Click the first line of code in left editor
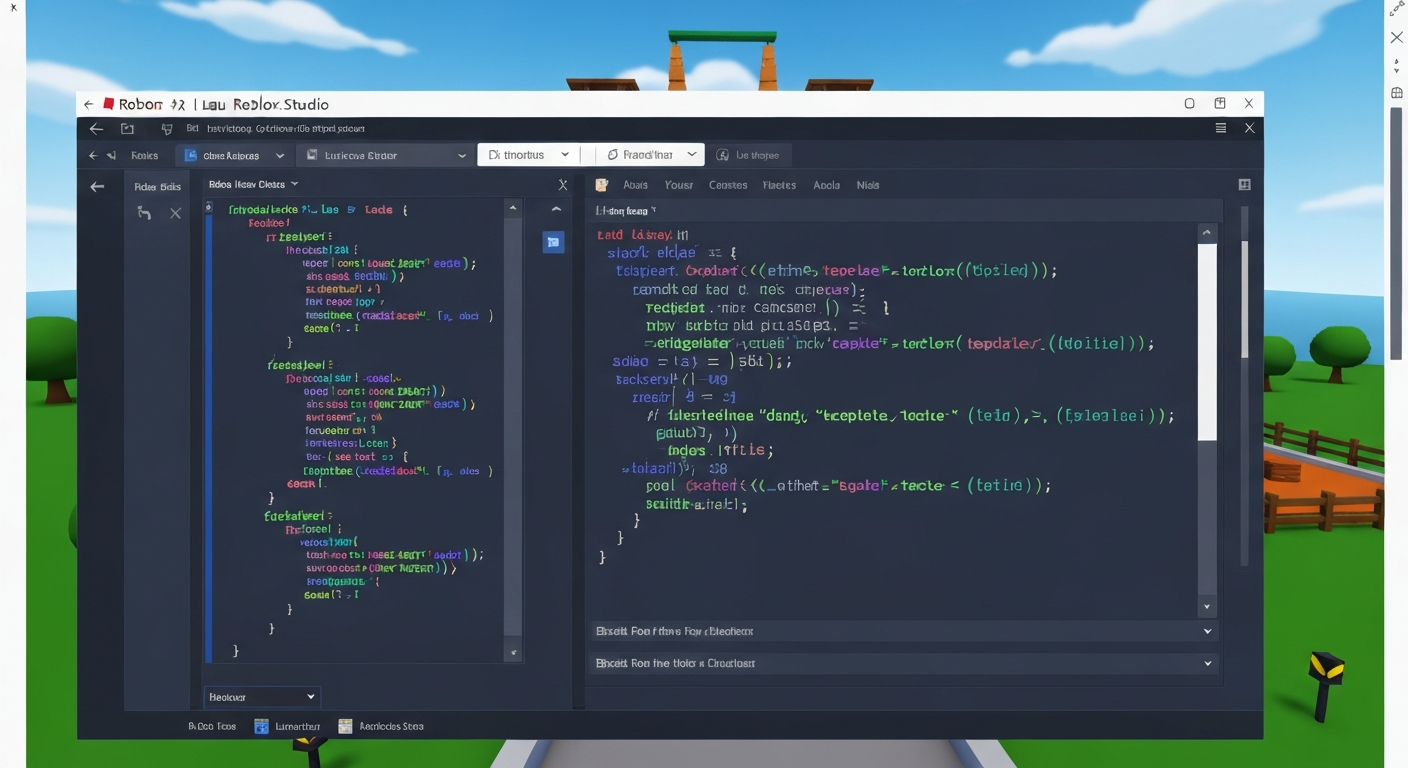Image resolution: width=1408 pixels, height=768 pixels. coord(318,210)
